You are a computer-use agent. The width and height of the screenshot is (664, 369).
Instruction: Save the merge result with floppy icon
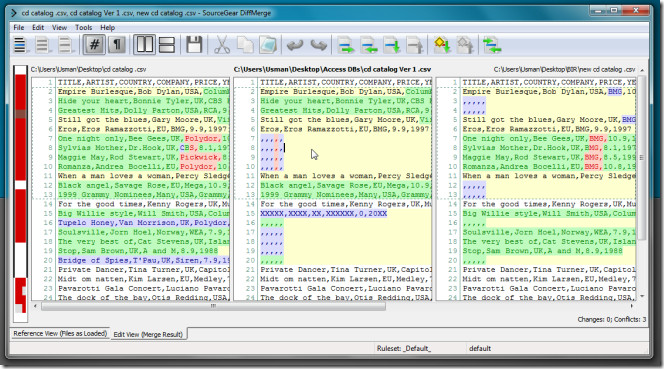[194, 45]
